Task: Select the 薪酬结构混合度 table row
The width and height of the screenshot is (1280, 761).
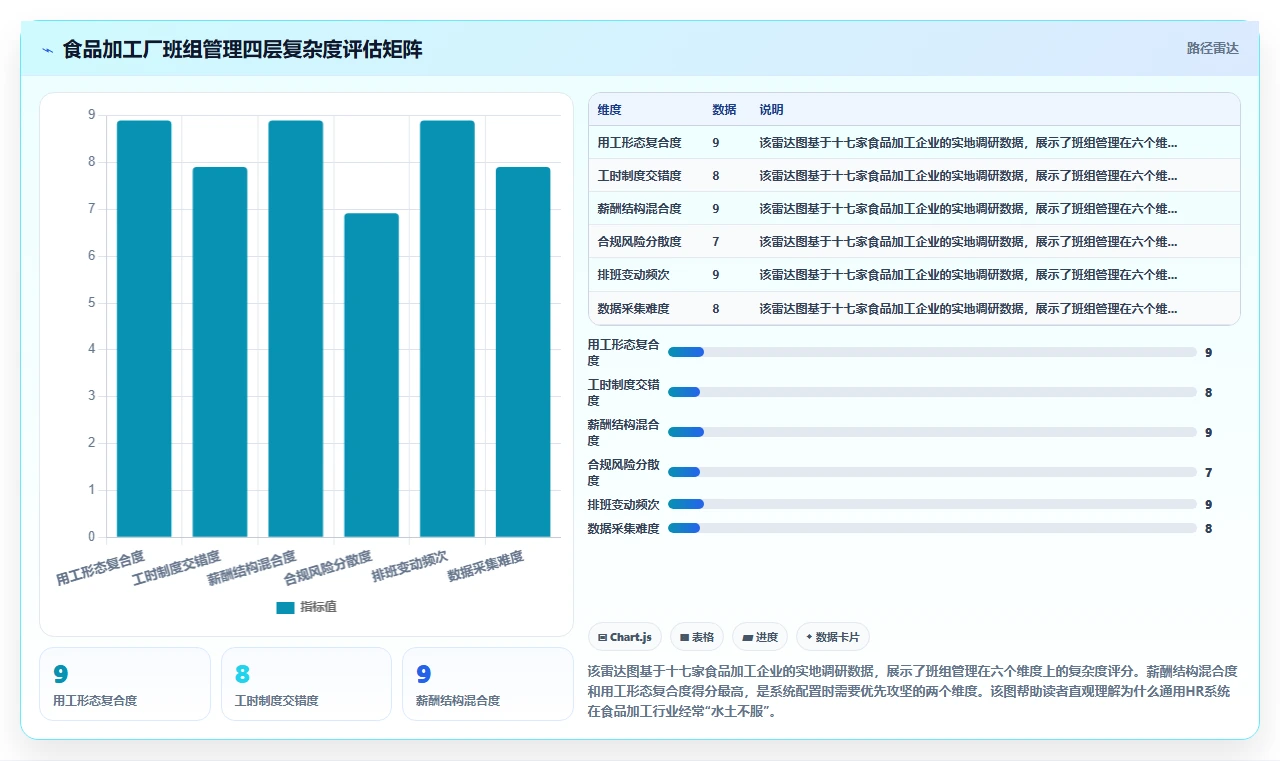Action: click(x=914, y=208)
